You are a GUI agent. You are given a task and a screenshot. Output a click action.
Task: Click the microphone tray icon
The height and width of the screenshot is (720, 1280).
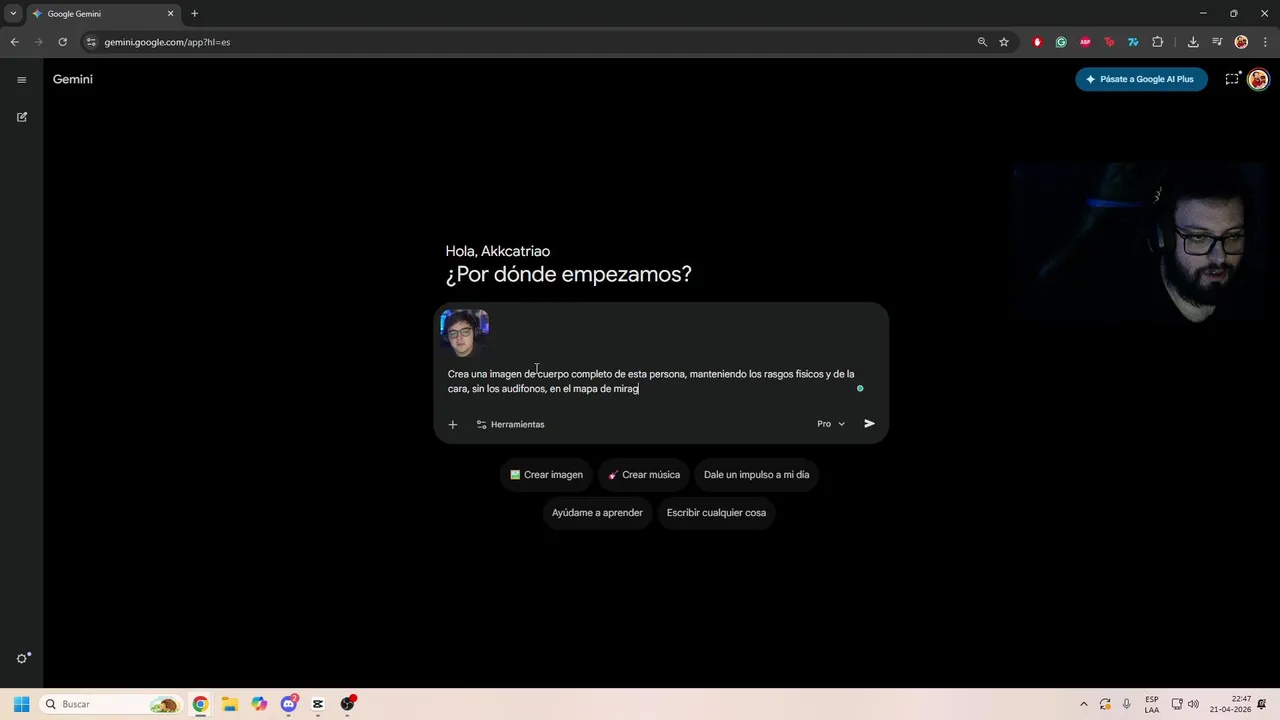1127,704
